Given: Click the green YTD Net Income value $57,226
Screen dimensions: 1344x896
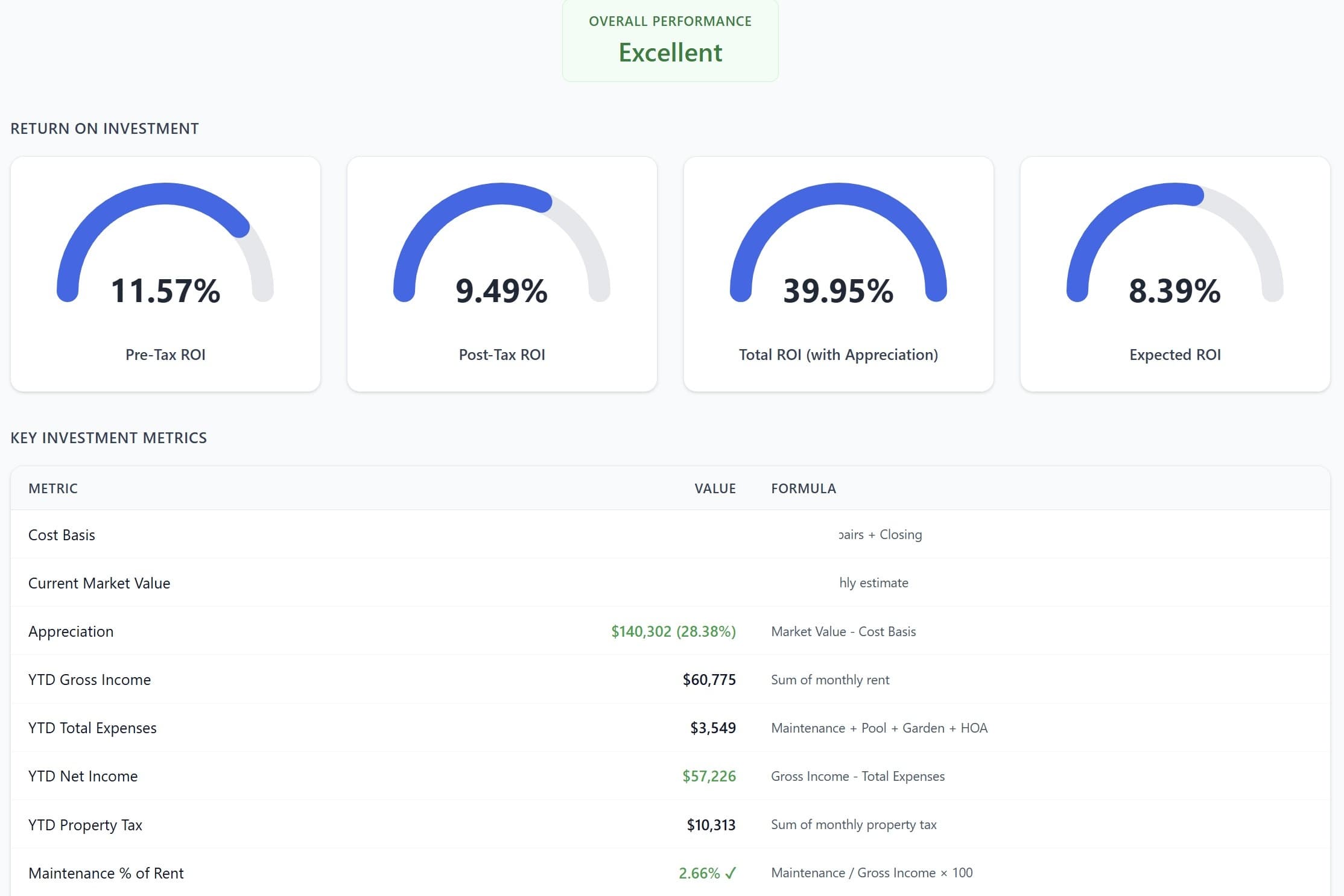Looking at the screenshot, I should (x=709, y=776).
